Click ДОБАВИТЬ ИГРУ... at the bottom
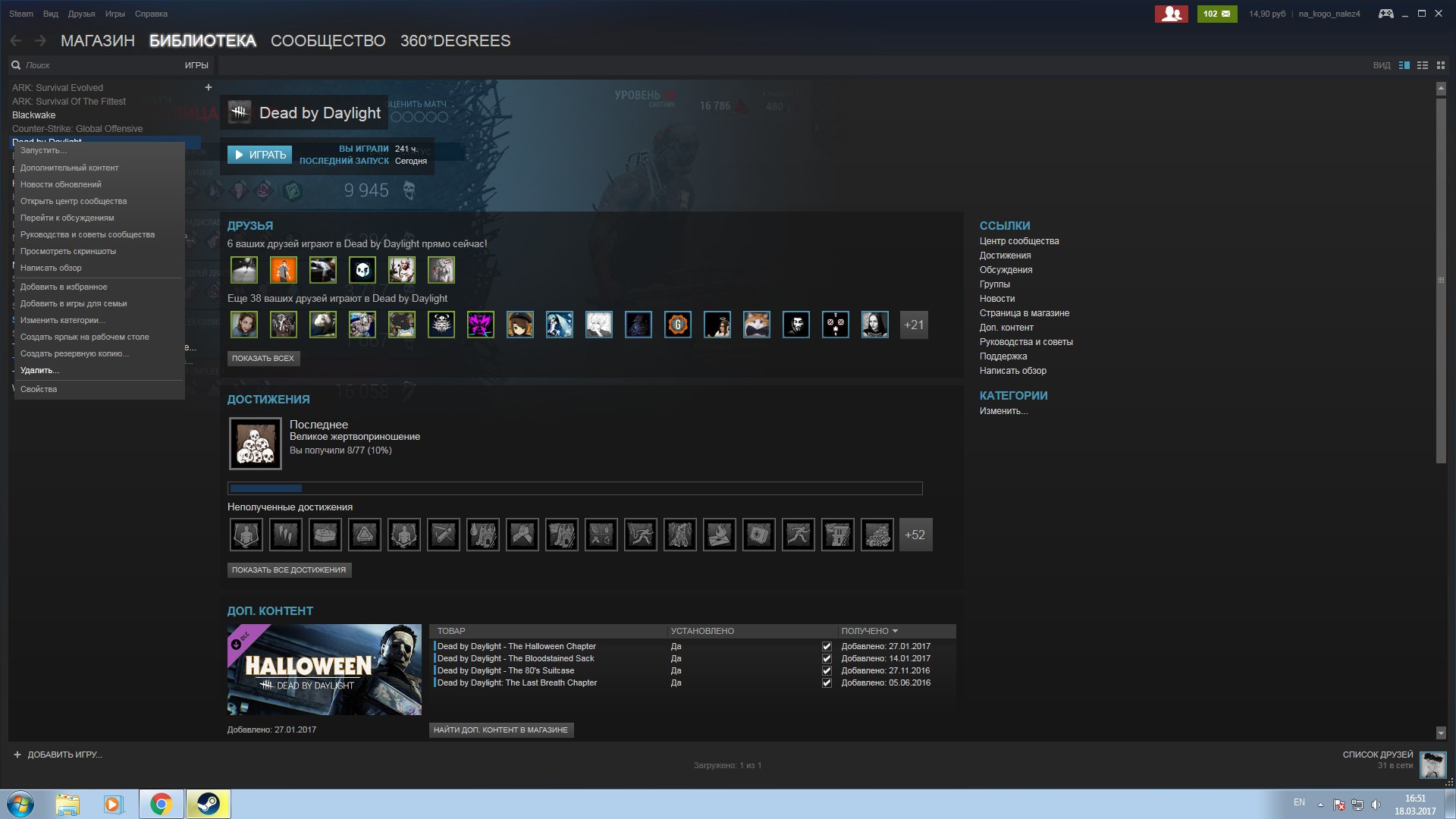Screen dimensions: 1456x819 point(58,755)
